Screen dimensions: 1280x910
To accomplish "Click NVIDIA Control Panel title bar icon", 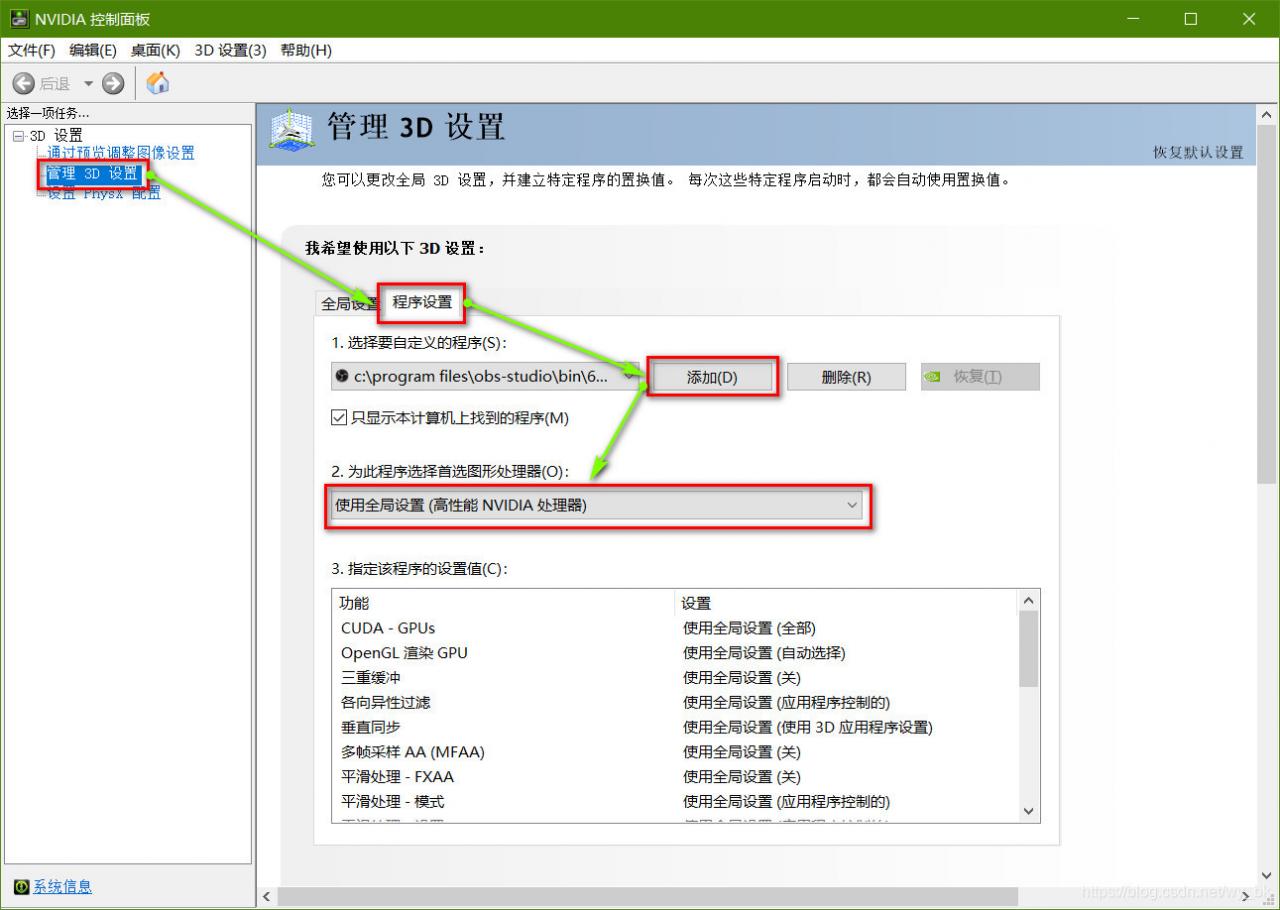I will (19, 19).
